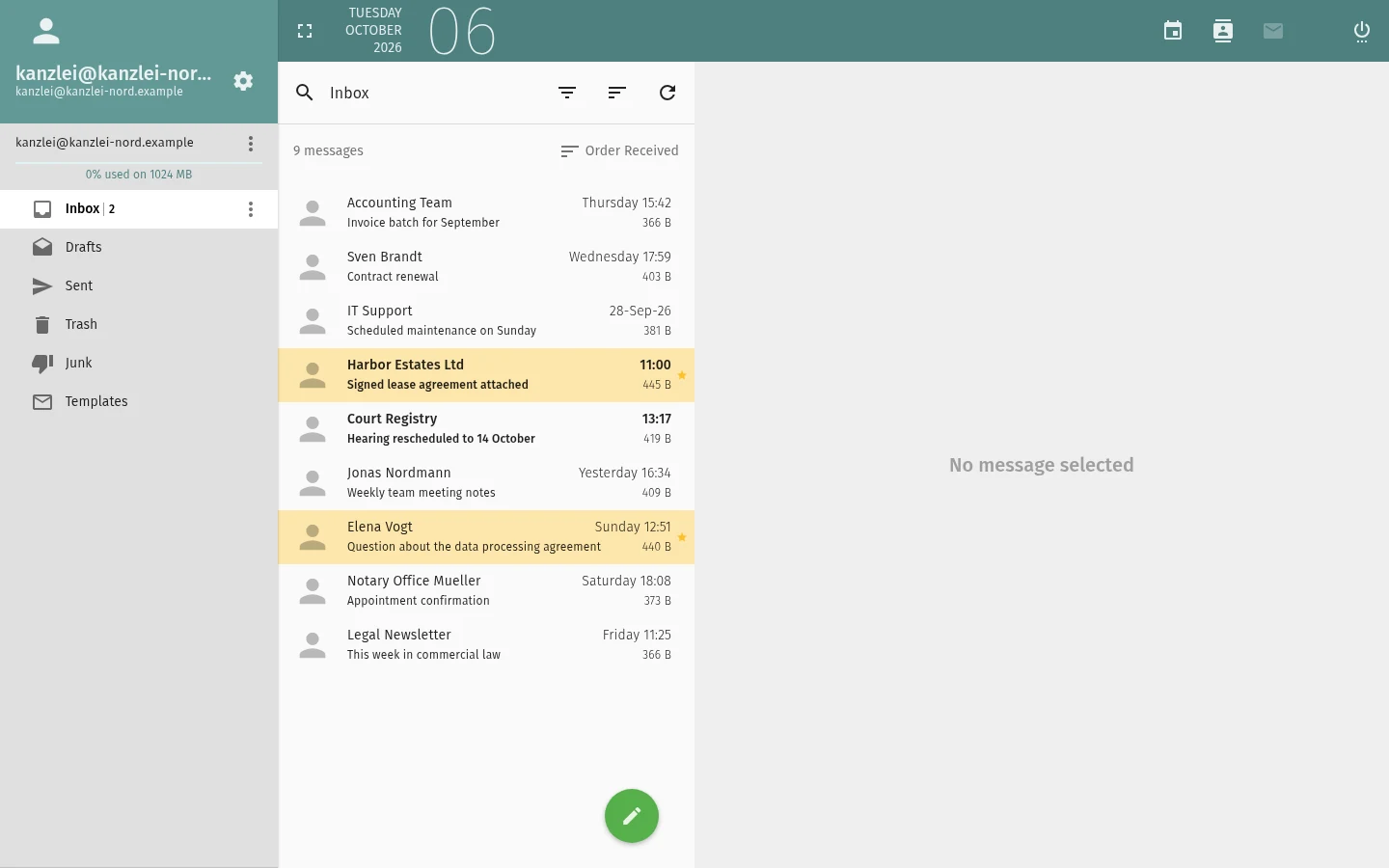
Task: Open the Calendar module icon
Action: pos(1173,31)
